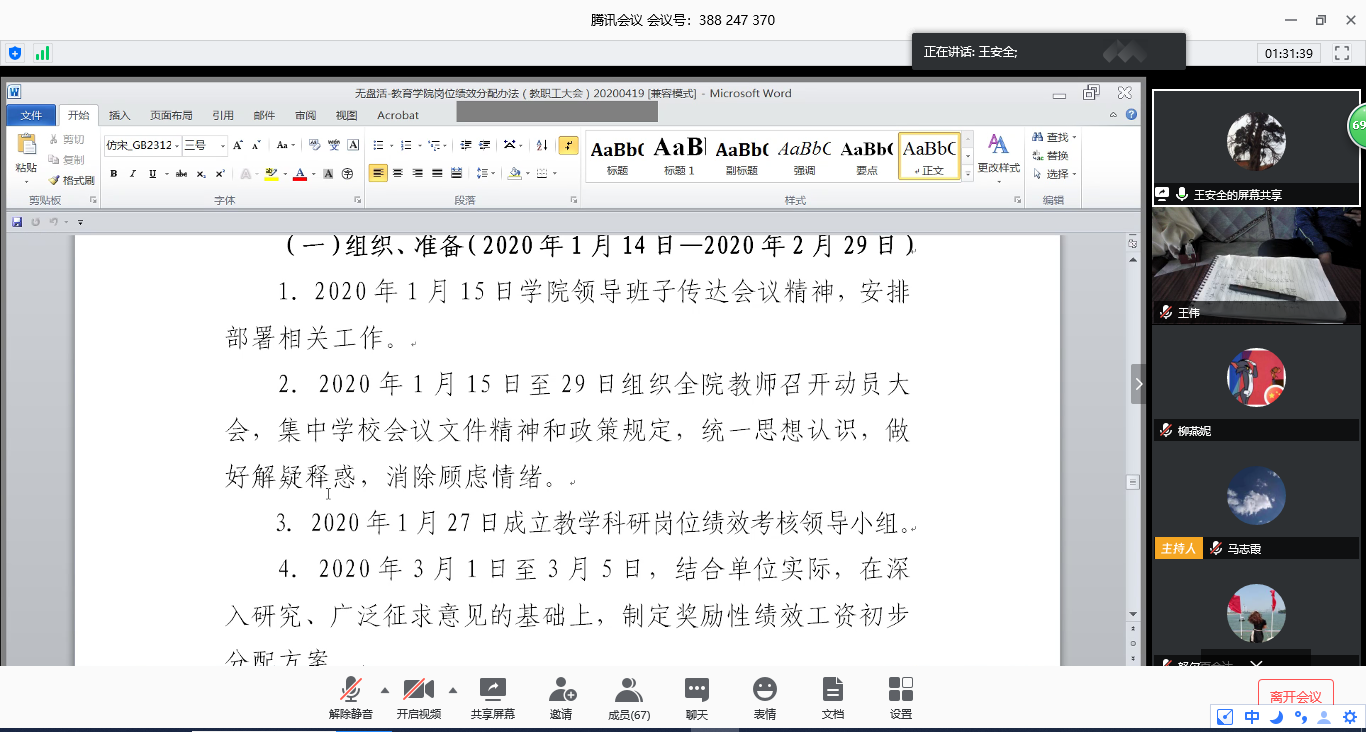Turn on camera with 开启视频
Viewport: 1366px width, 732px height.
[x=418, y=691]
